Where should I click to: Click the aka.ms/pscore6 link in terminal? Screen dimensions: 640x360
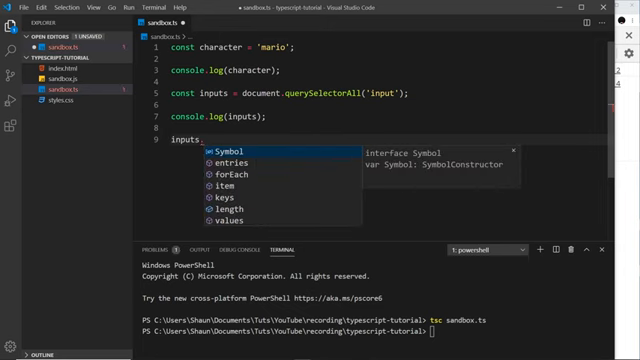[338, 298]
